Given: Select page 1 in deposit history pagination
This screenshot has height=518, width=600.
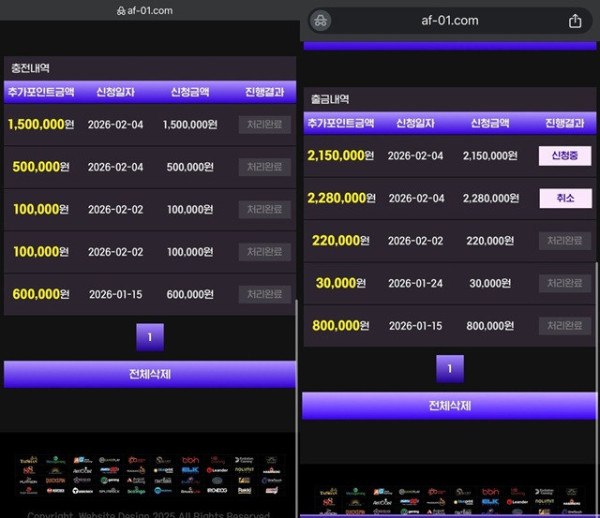Looking at the screenshot, I should coord(149,337).
